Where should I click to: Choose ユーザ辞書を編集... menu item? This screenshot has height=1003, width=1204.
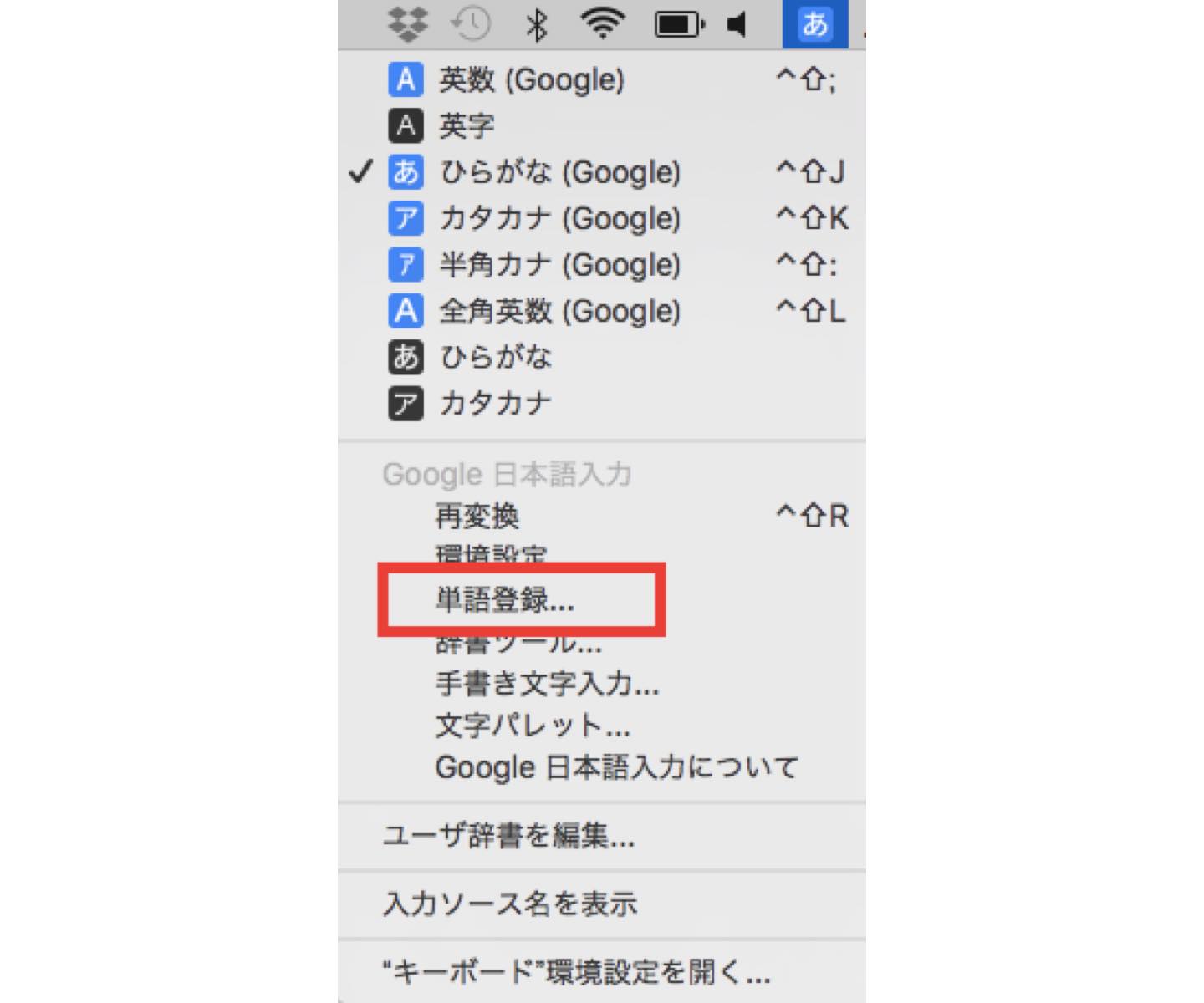[x=602, y=836]
